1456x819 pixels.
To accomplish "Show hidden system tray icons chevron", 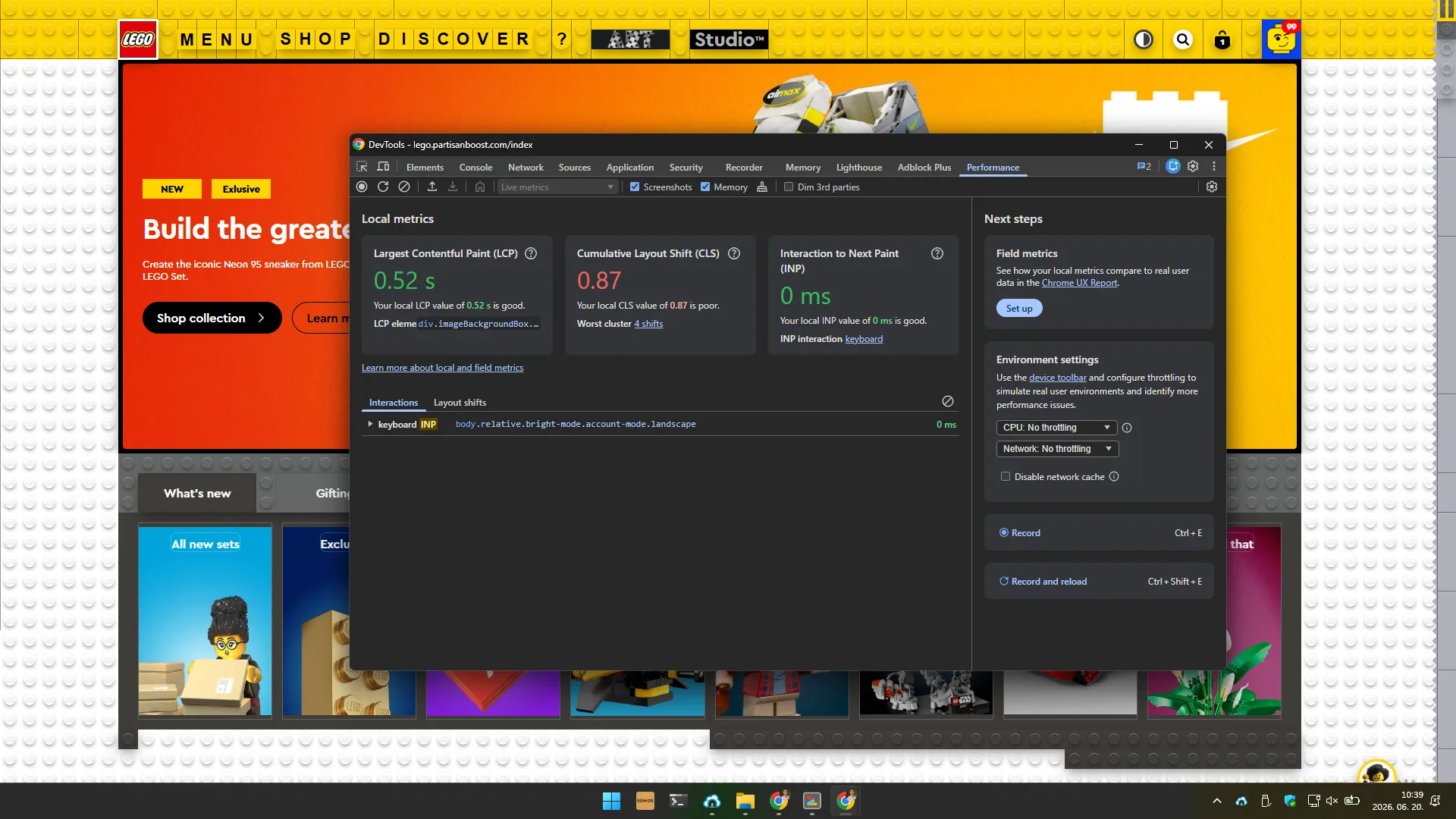I will (1217, 801).
